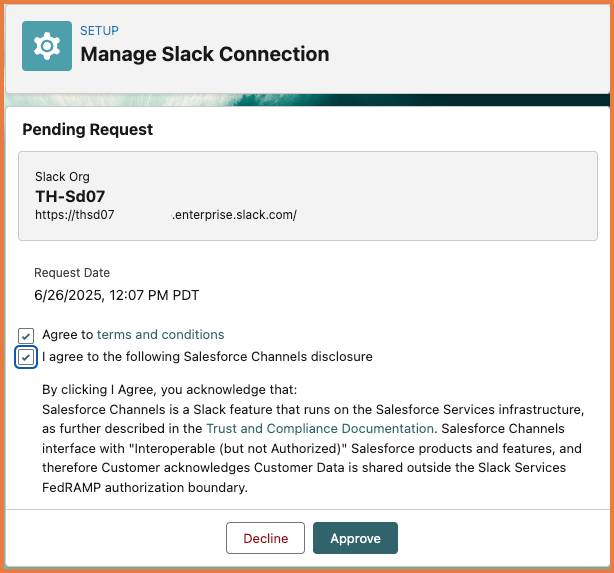Click the 'Agree to' checkbox label text

(x=68, y=335)
